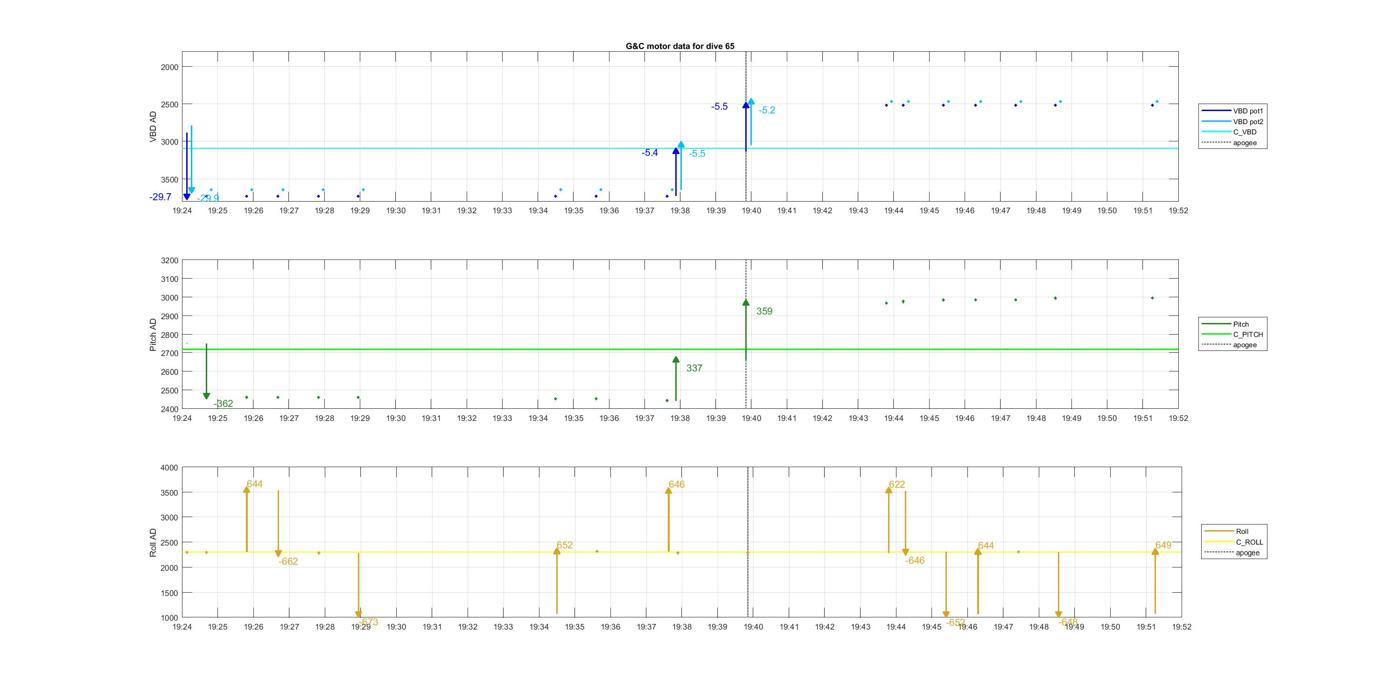Viewport: 1400px width, 693px height.
Task: Click the '-662' roll data label
Action: click(x=288, y=562)
